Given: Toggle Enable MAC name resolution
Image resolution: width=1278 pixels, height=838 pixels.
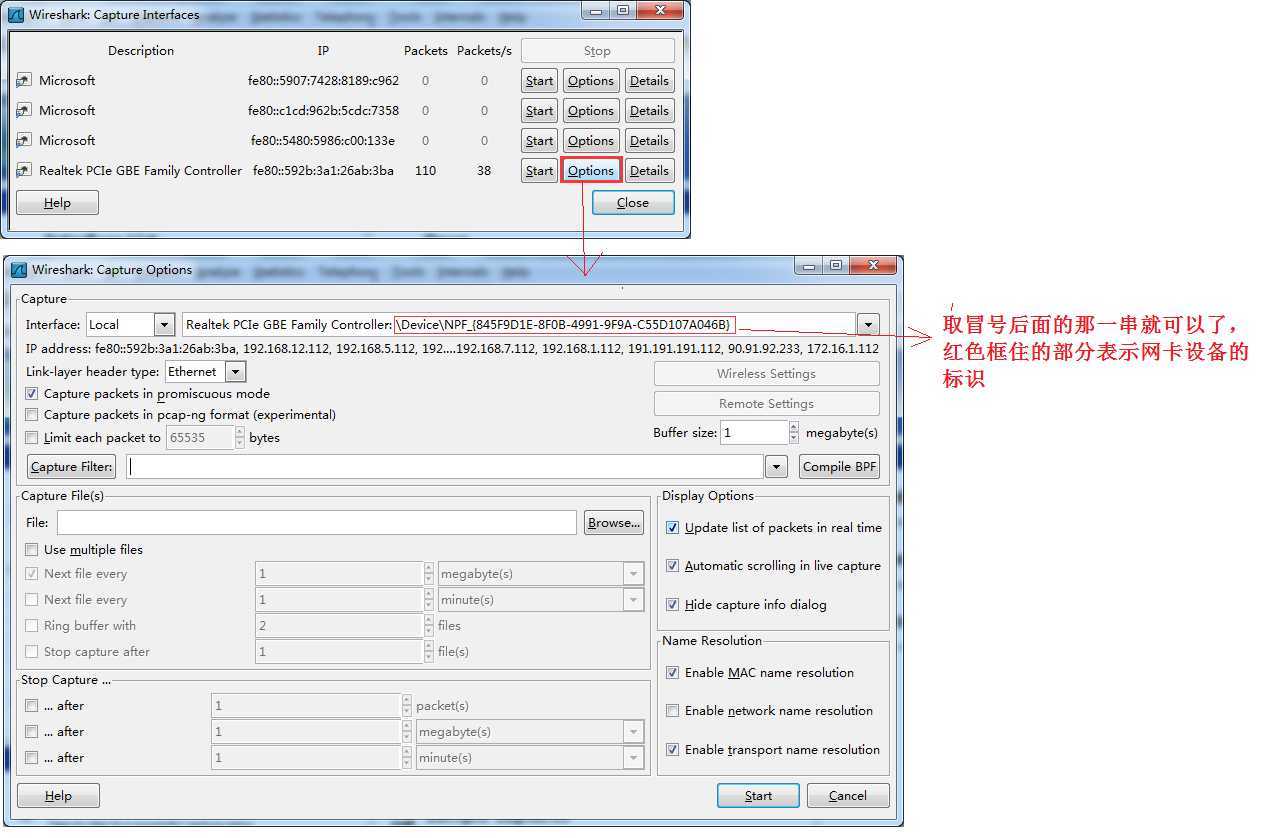Looking at the screenshot, I should 672,673.
